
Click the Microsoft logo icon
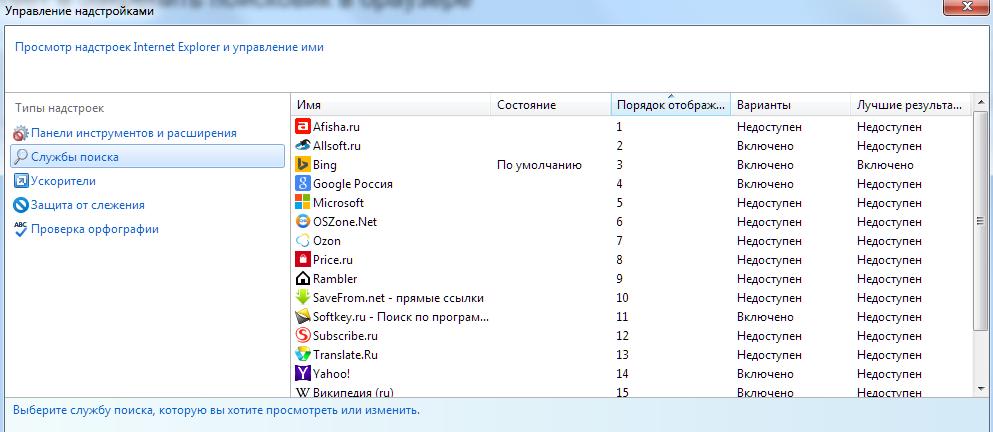tap(303, 203)
